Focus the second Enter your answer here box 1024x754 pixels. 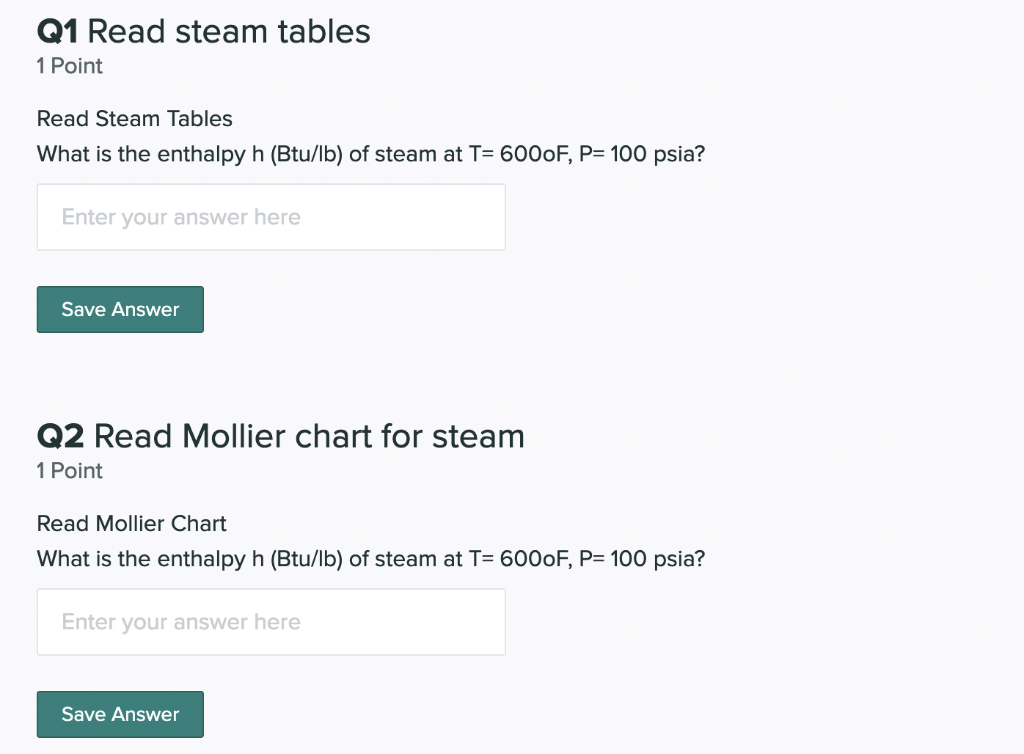tap(270, 621)
